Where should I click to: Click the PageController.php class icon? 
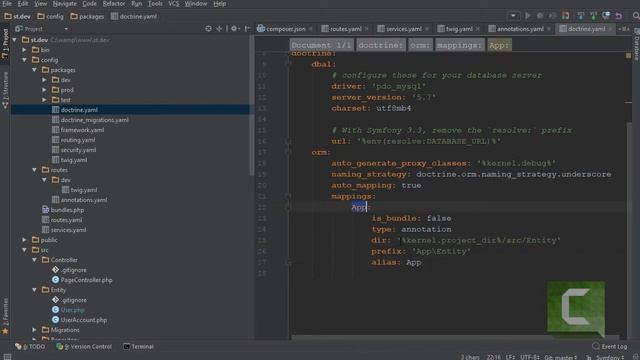click(56, 280)
